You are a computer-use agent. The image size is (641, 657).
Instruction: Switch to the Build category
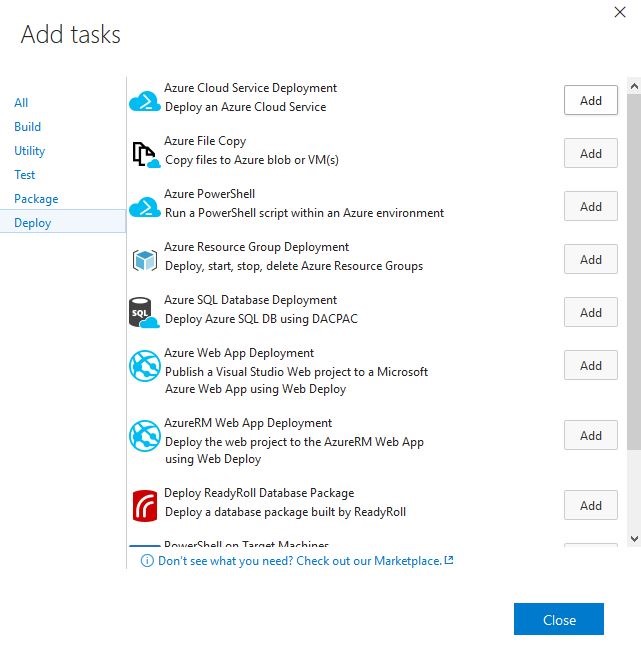[x=28, y=127]
